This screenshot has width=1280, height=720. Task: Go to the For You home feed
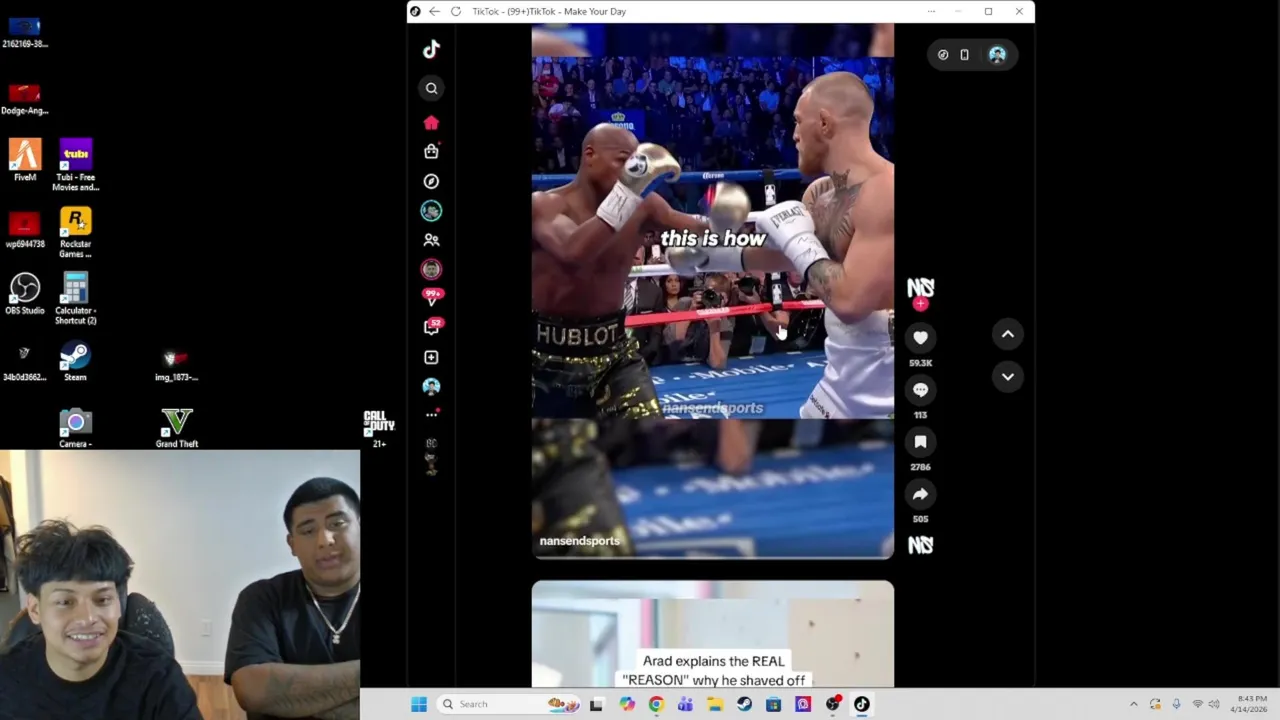(431, 123)
